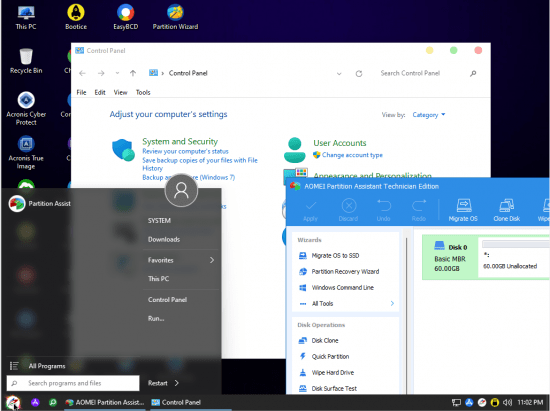Screen dimensions: 550x411
Task: Expand the address bar history dropdown
Action: [x=339, y=74]
